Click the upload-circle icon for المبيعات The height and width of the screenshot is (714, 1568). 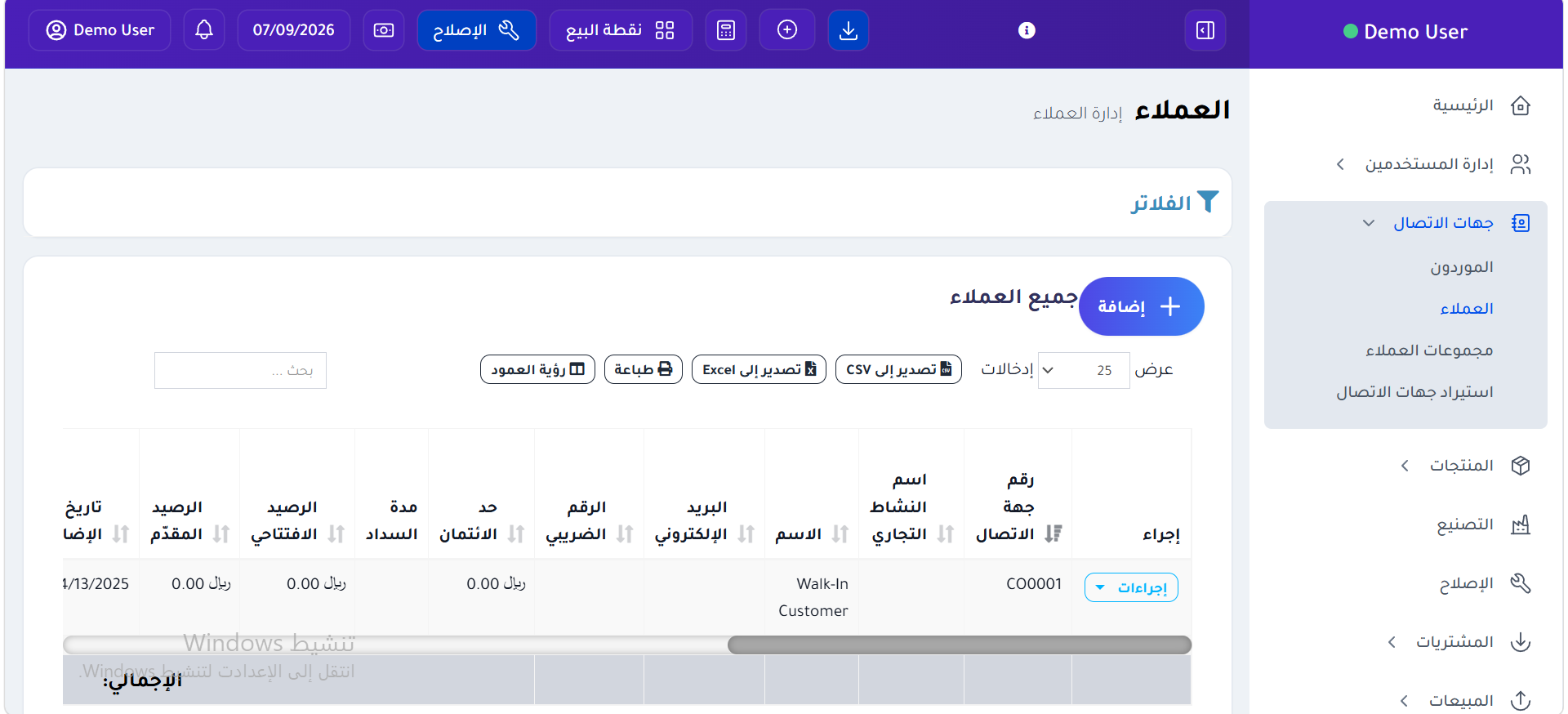[x=1521, y=701]
